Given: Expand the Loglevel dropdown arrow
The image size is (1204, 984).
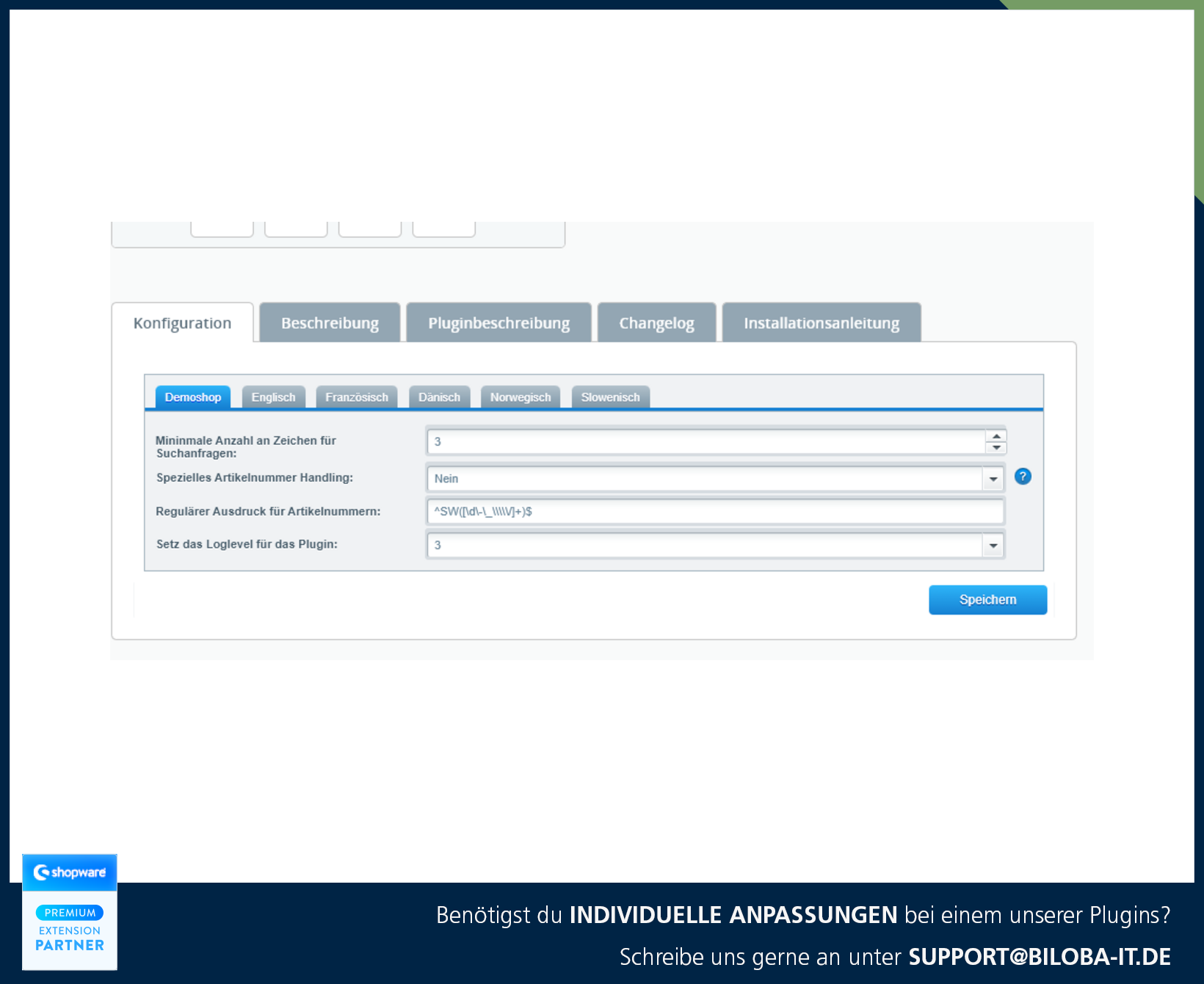Looking at the screenshot, I should (993, 546).
